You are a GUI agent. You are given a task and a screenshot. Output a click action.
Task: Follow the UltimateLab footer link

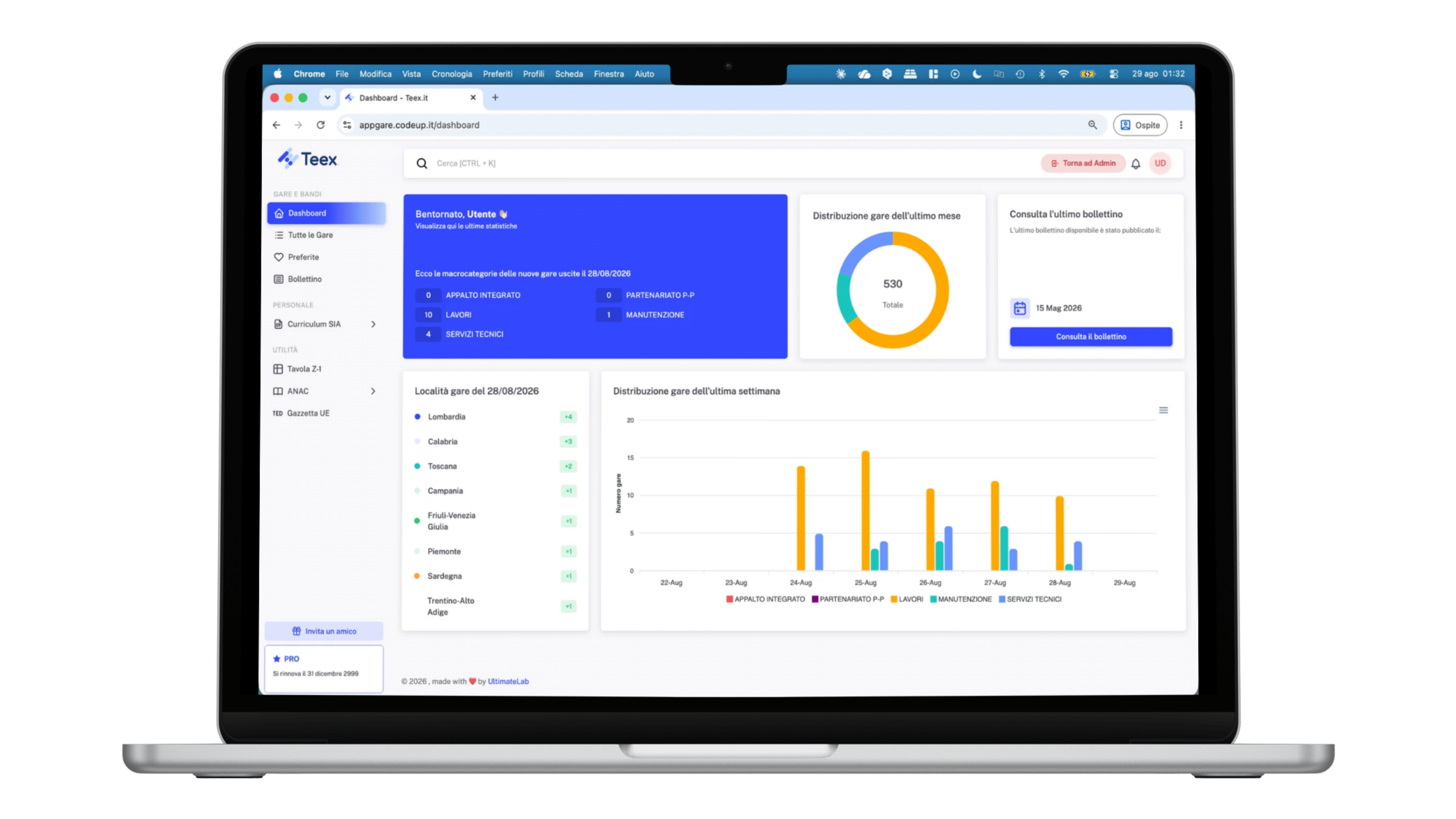(x=508, y=681)
